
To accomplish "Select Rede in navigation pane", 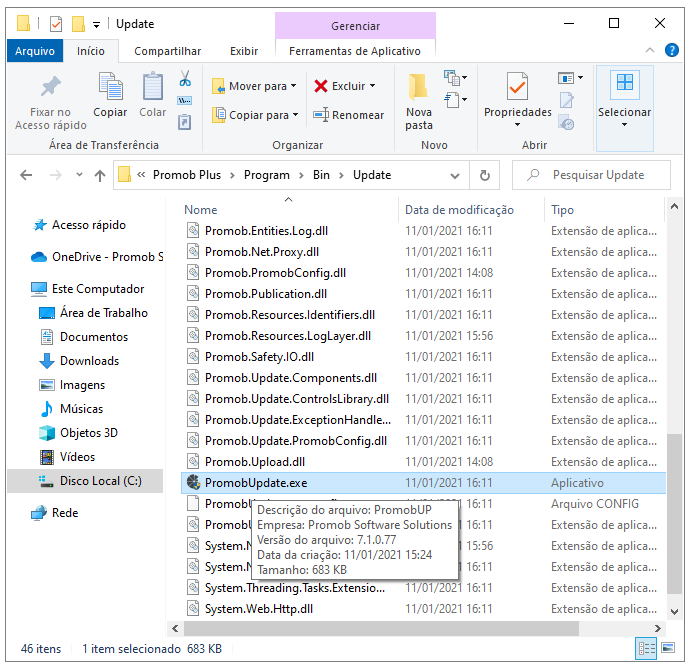I will point(54,513).
